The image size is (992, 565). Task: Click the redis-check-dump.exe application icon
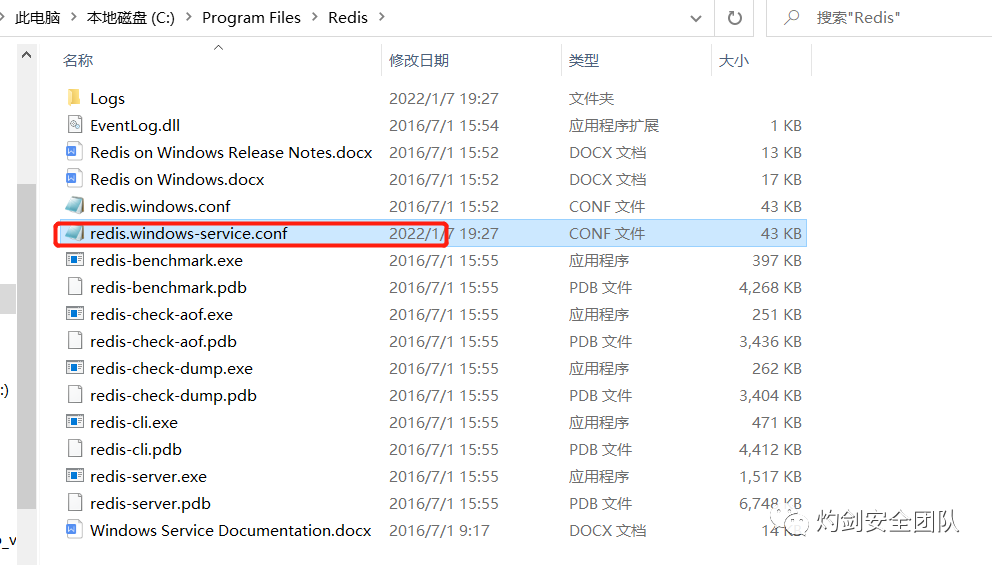point(75,368)
